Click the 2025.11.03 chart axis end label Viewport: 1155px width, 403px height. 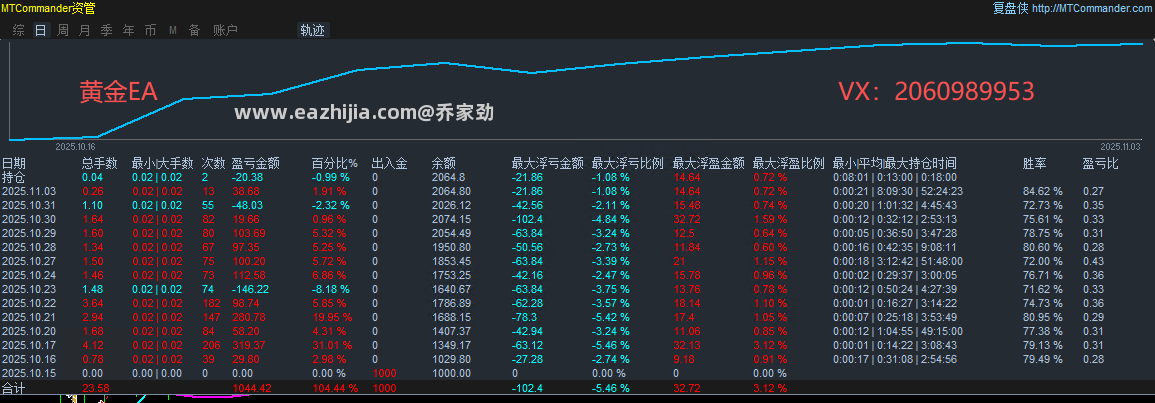1120,146
